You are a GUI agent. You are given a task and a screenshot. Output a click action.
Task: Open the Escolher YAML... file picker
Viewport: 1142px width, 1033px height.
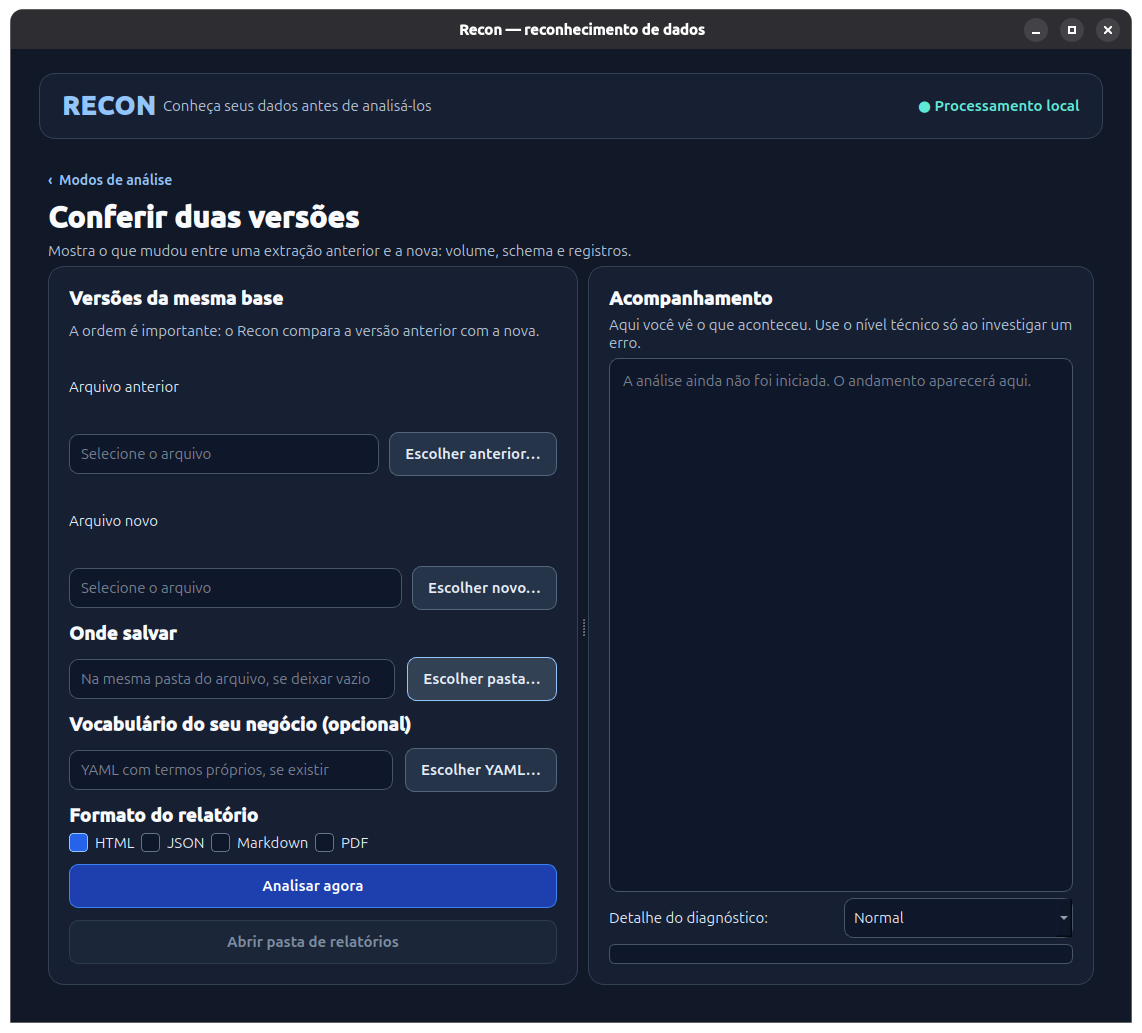coord(481,770)
